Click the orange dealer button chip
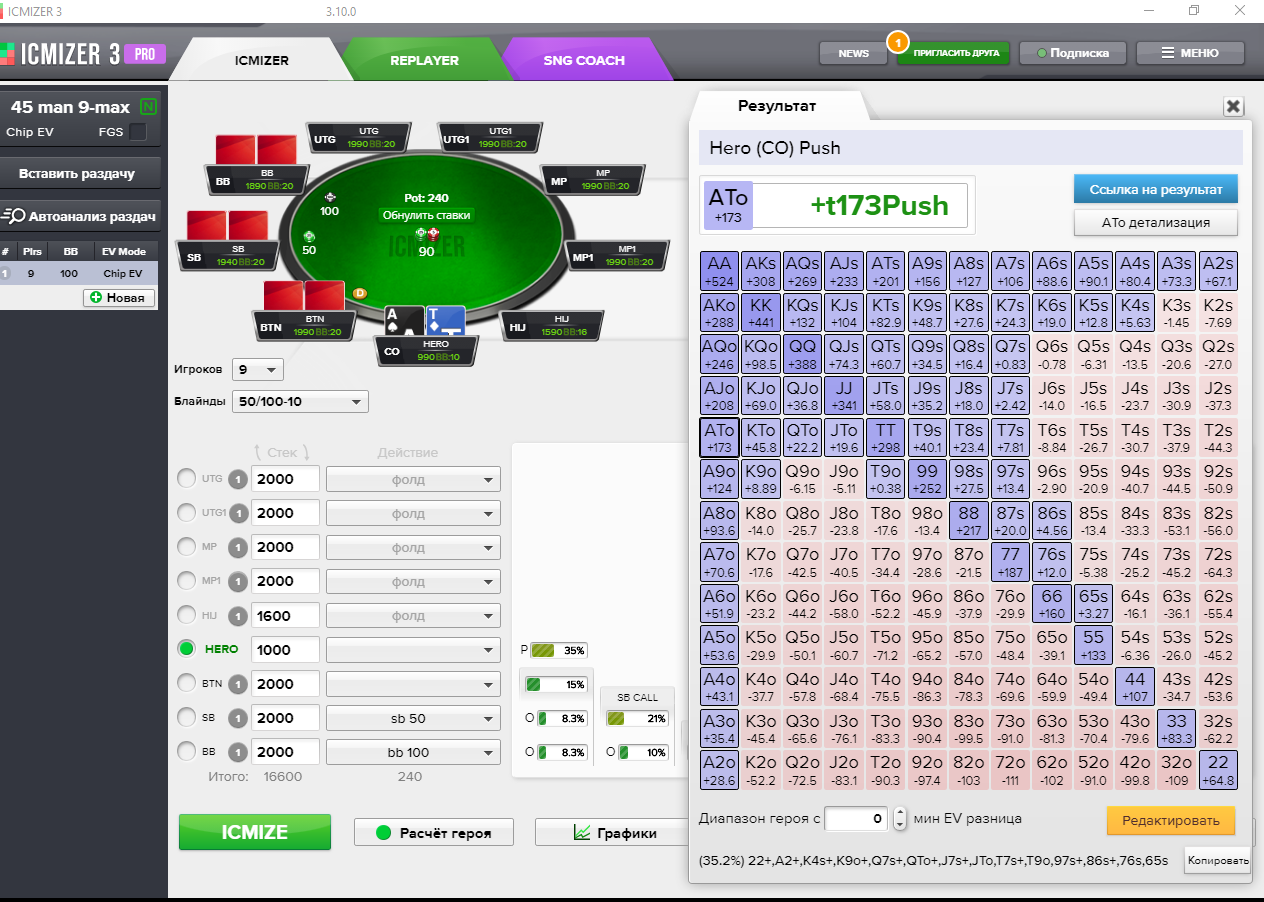Viewport: 1264px width, 902px height. pos(360,293)
